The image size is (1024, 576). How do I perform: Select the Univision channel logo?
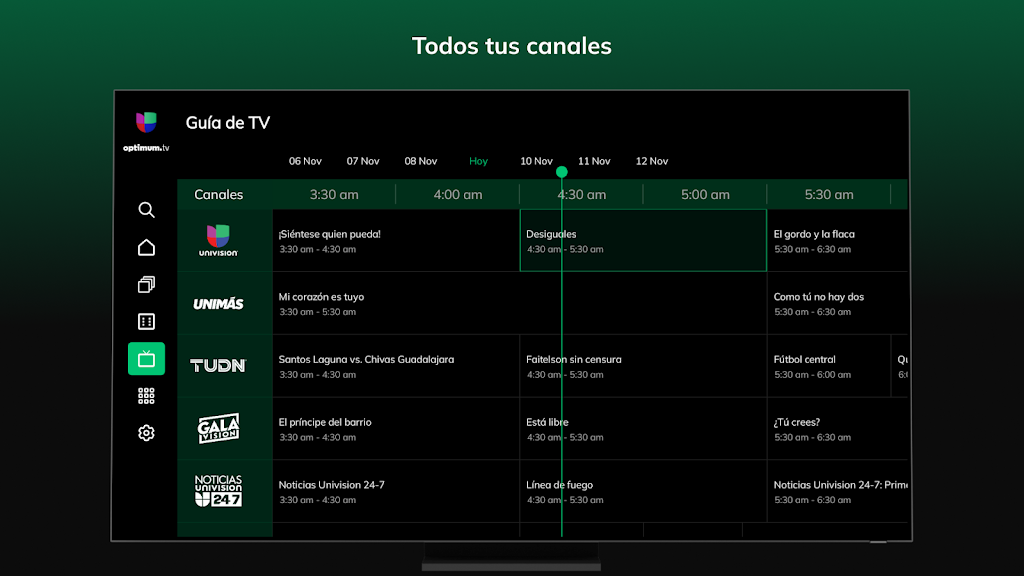point(218,241)
